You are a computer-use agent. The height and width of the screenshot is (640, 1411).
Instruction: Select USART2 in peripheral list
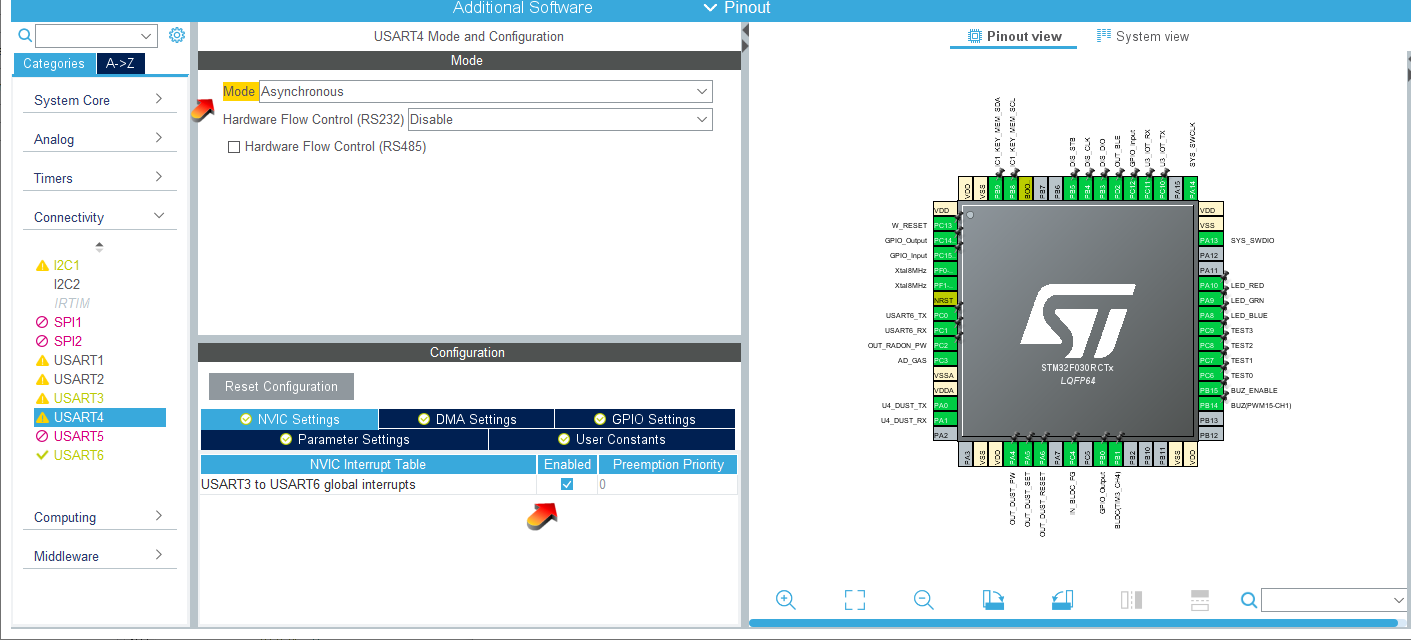click(x=78, y=379)
